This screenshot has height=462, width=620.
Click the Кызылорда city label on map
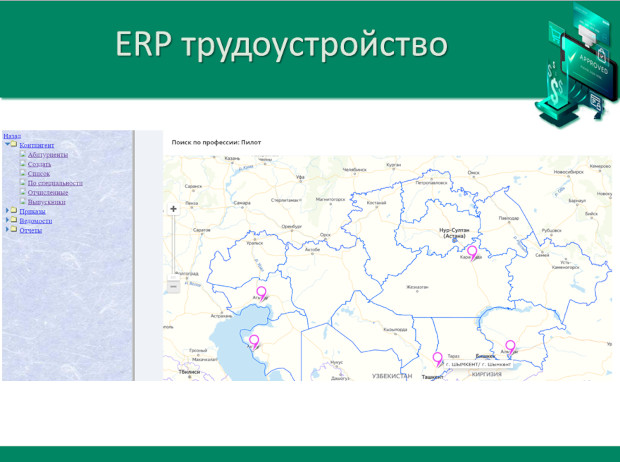click(x=395, y=329)
